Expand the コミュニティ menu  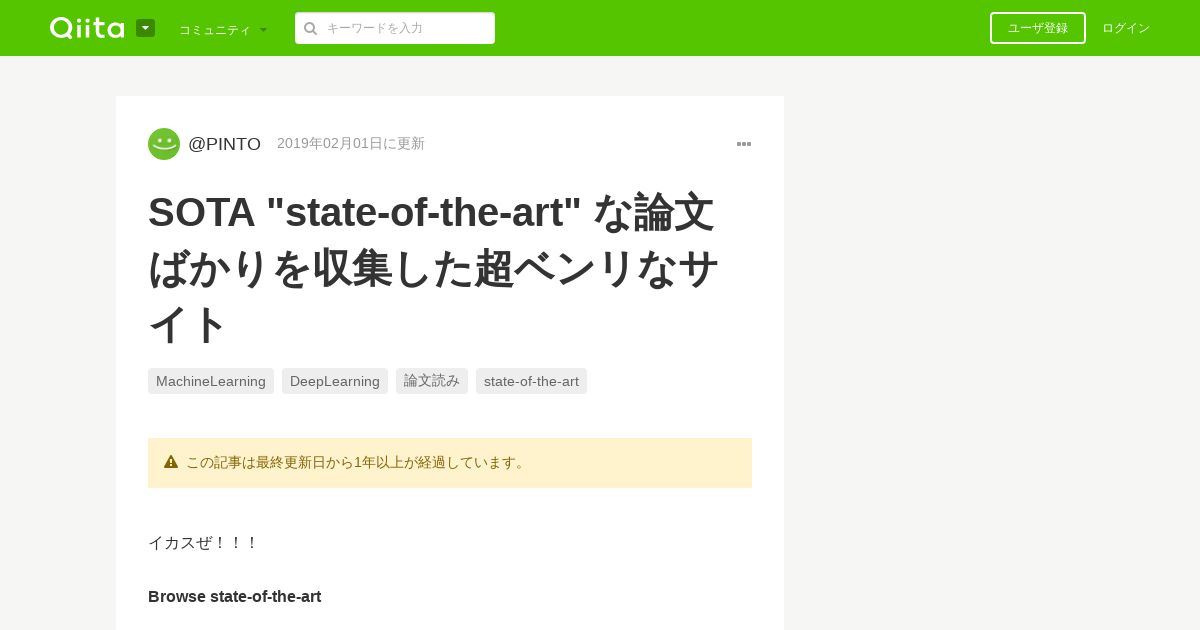pyautogui.click(x=223, y=29)
